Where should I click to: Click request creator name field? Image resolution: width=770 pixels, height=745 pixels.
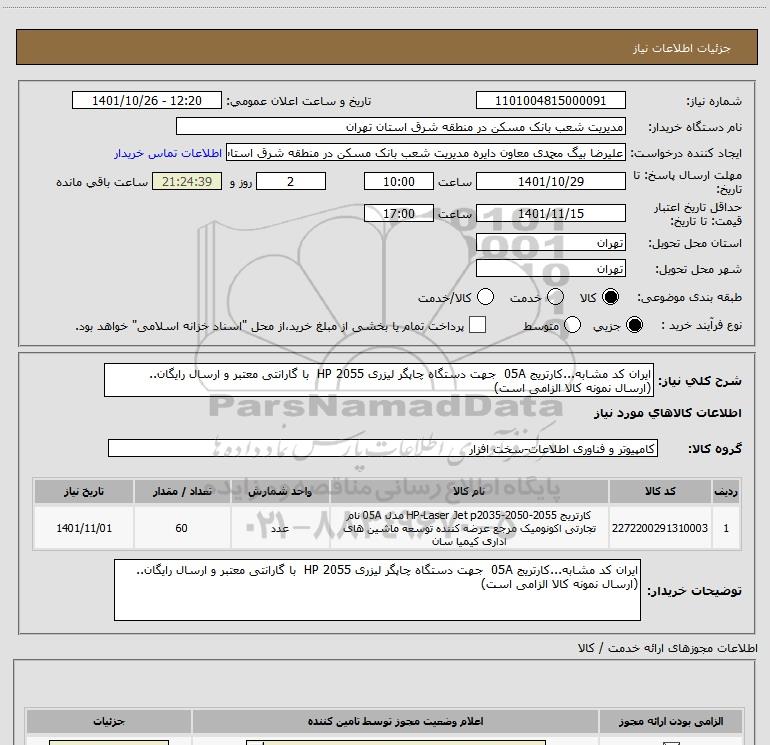pyautogui.click(x=426, y=153)
